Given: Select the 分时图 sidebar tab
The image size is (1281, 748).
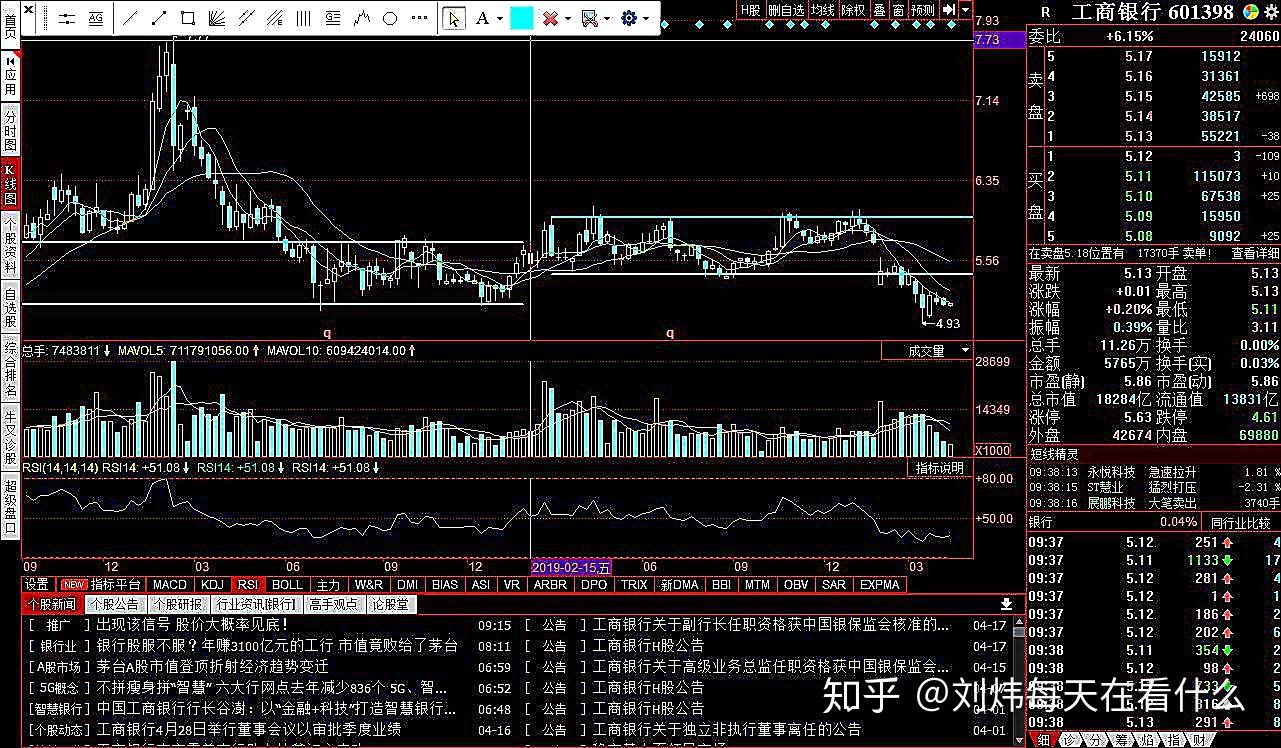Looking at the screenshot, I should (10, 130).
